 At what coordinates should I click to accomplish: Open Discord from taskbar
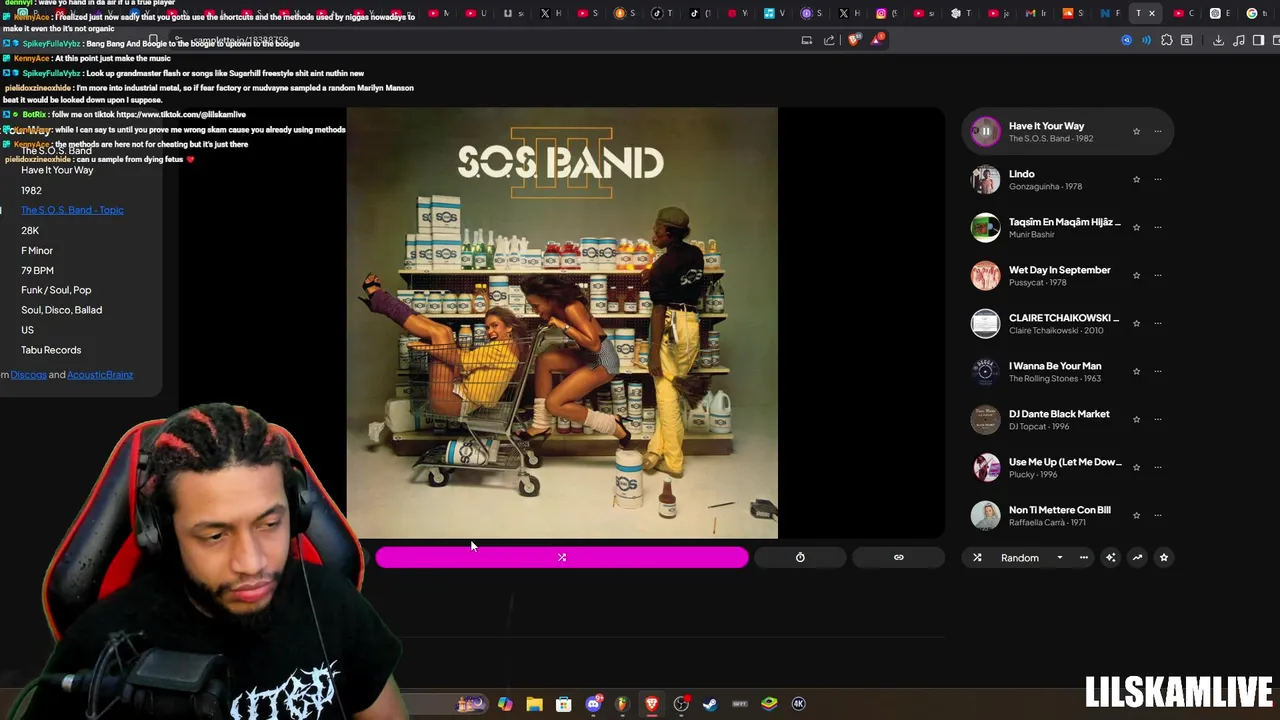click(x=593, y=704)
